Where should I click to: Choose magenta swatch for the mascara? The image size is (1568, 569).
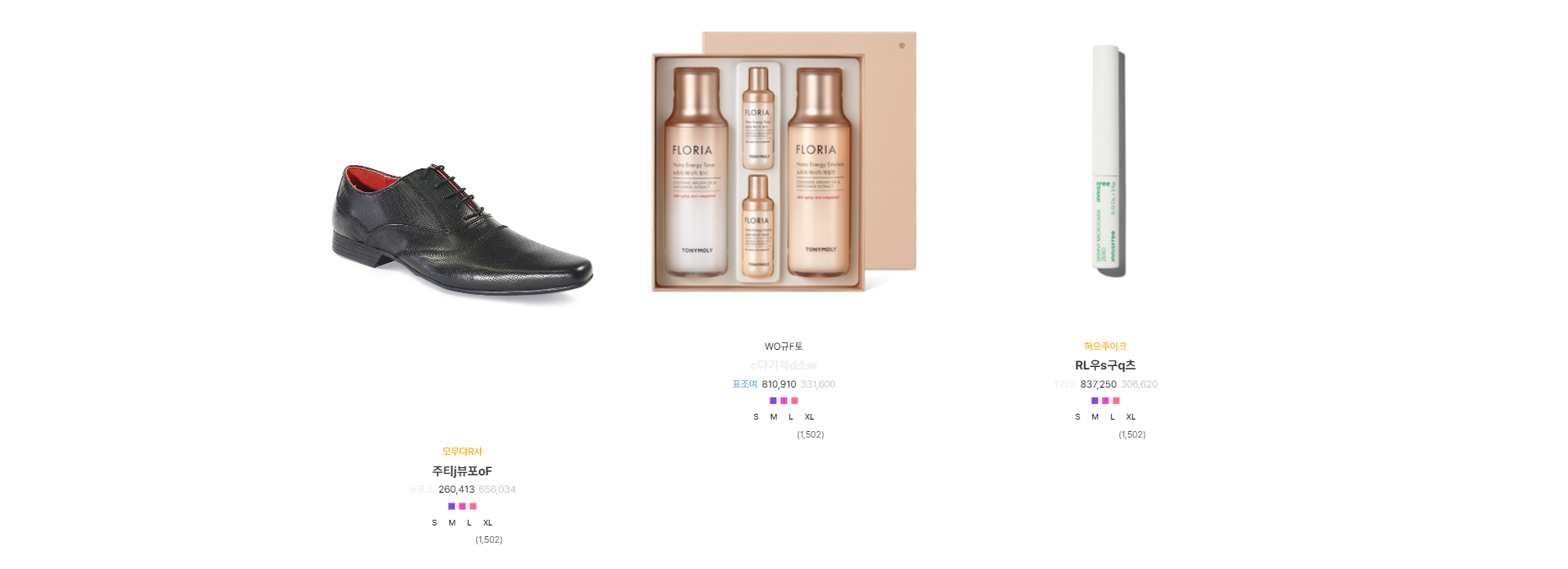pos(1105,401)
